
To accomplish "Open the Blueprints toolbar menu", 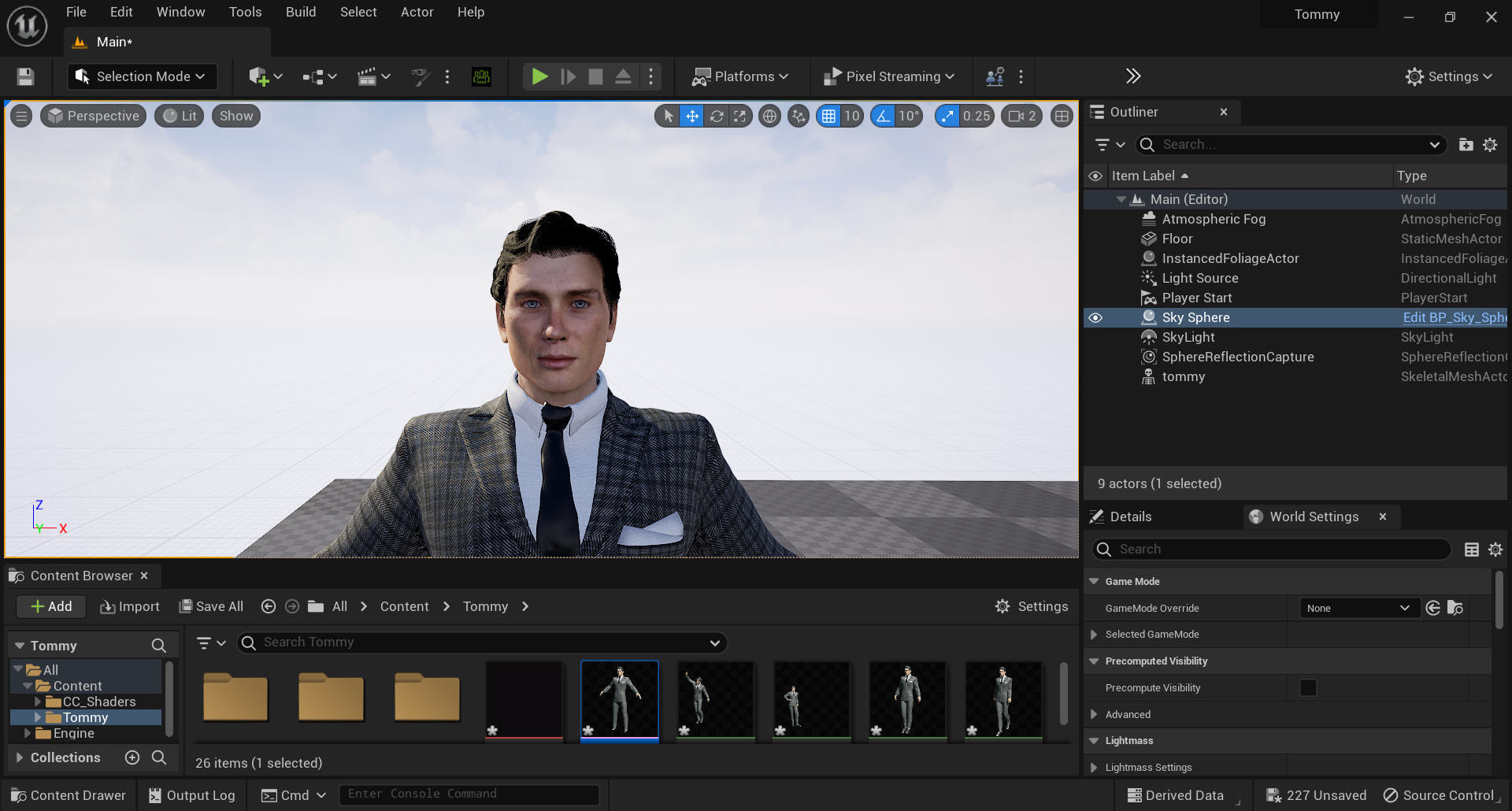I will click(x=320, y=76).
